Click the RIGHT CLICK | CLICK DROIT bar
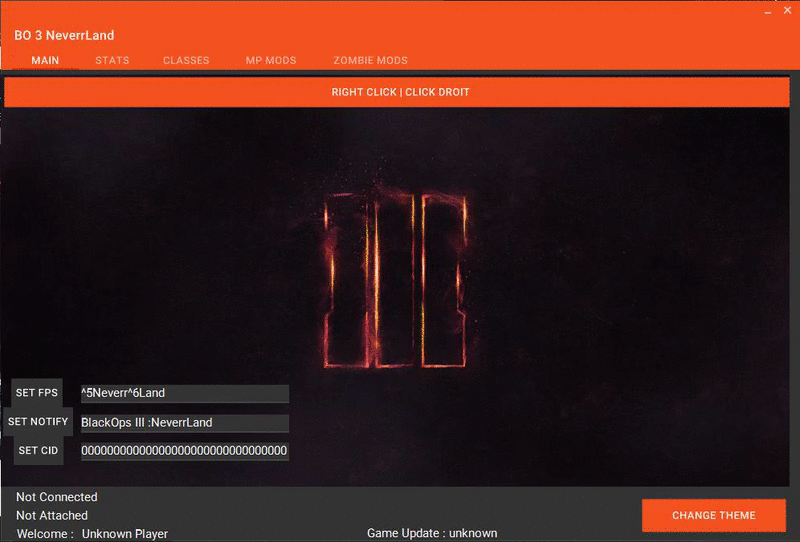The height and width of the screenshot is (542, 800). point(397,92)
